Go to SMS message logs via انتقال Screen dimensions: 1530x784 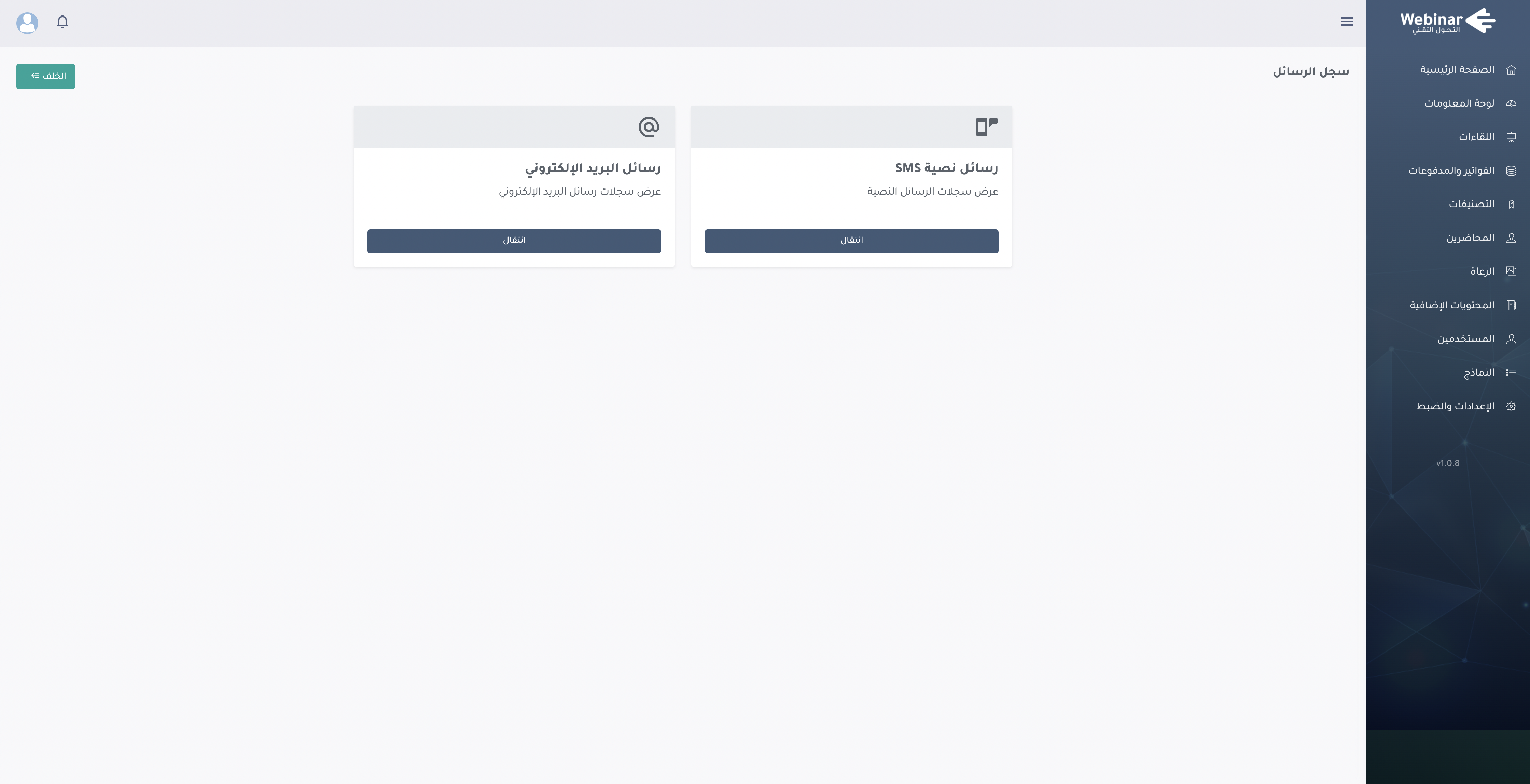tap(851, 241)
